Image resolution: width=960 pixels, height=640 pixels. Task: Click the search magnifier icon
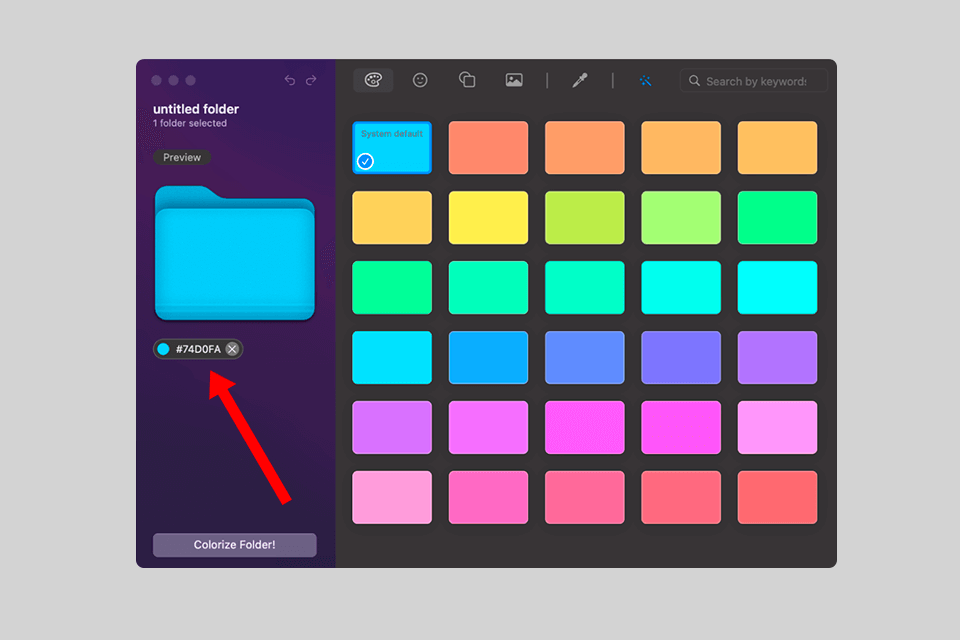point(694,81)
